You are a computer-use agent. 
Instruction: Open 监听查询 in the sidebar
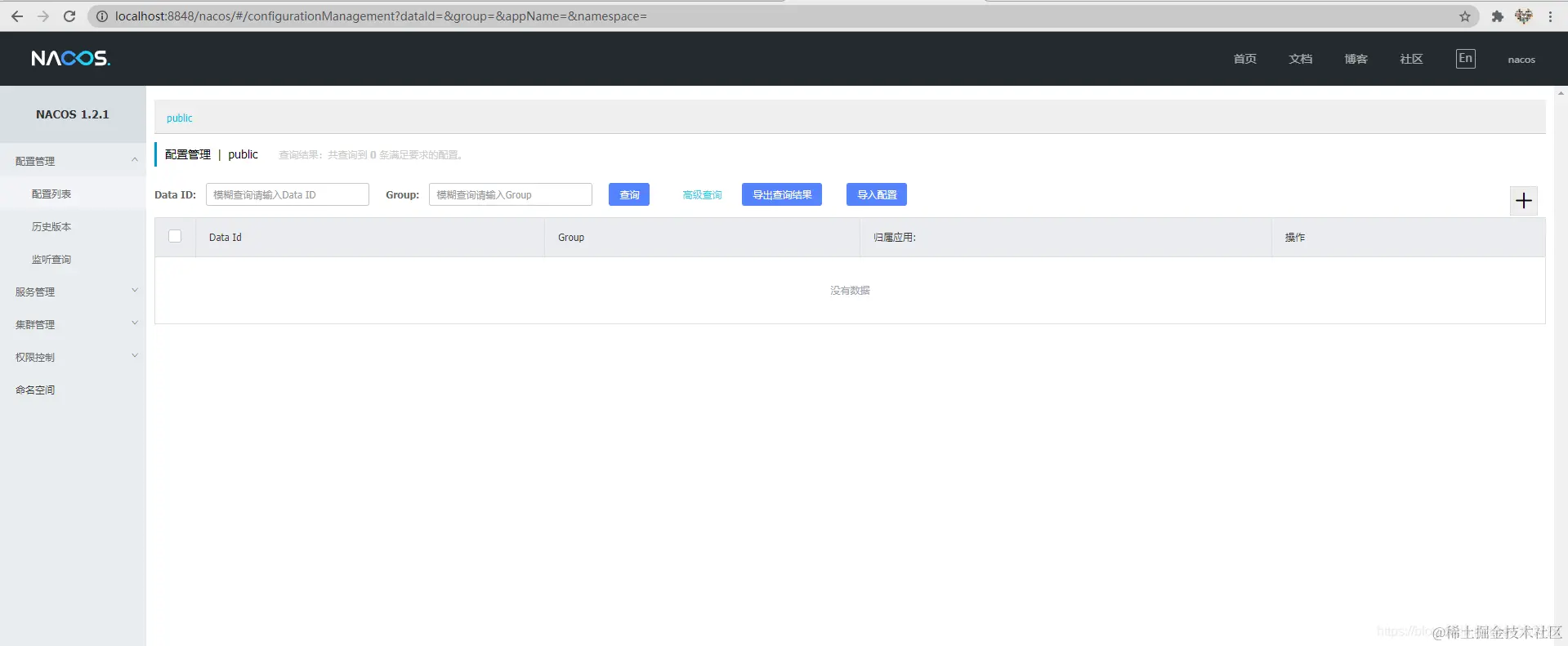[x=51, y=259]
